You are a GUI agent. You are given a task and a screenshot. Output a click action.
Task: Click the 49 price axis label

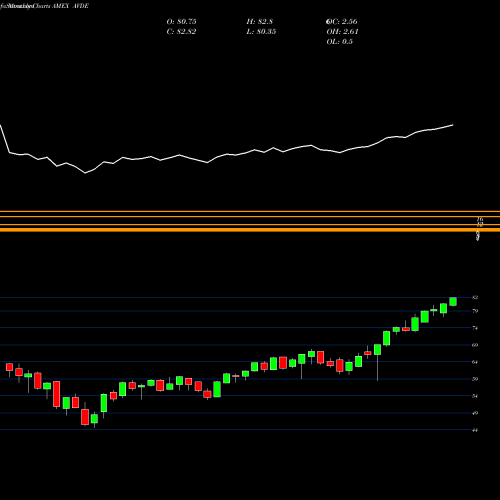coord(475,413)
